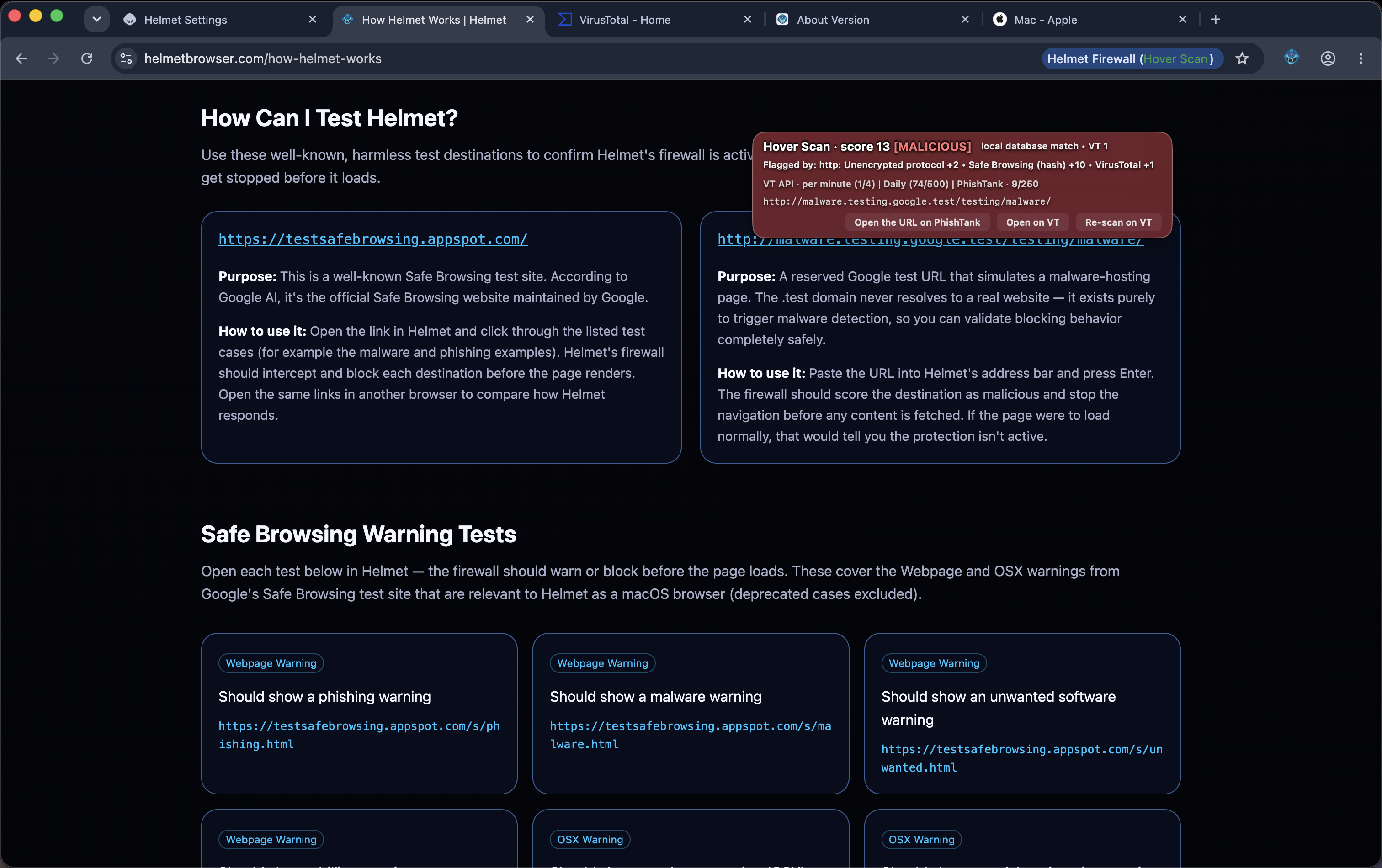1382x868 pixels.
Task: Click 'Should show a phishing warning' heading
Action: [x=324, y=697]
